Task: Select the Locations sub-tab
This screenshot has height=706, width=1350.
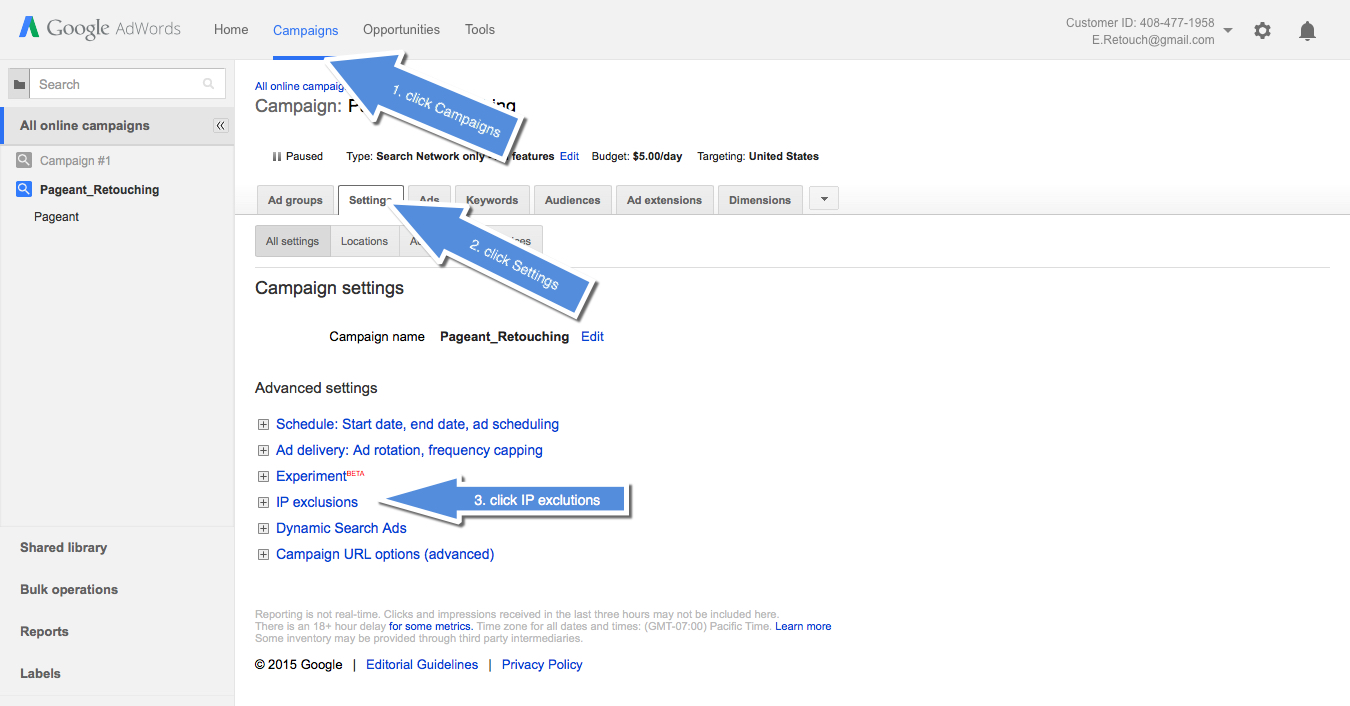Action: pos(364,241)
